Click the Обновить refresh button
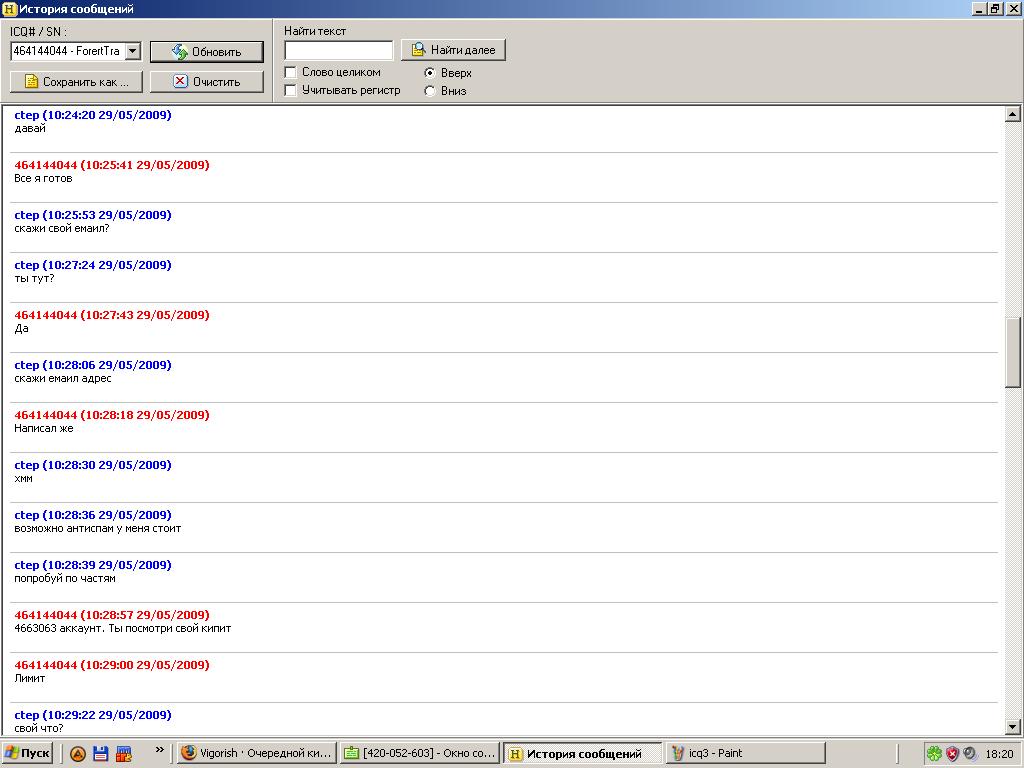Image resolution: width=1024 pixels, height=768 pixels. [x=207, y=52]
